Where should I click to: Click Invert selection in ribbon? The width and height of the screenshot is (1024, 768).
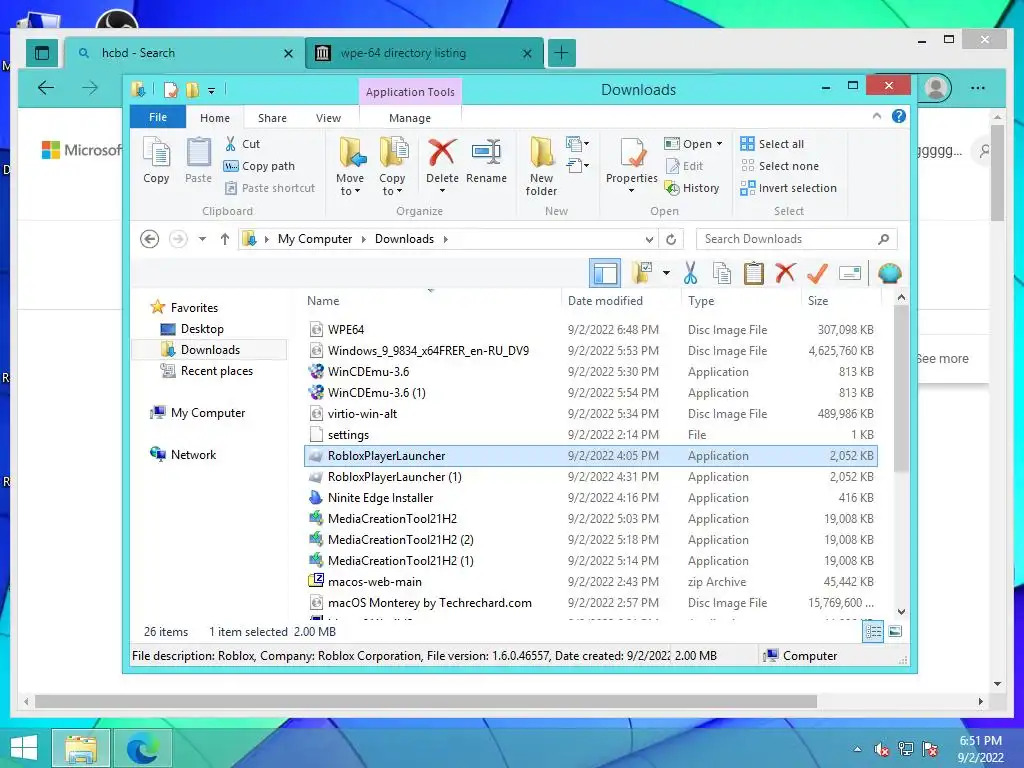pyautogui.click(x=788, y=188)
